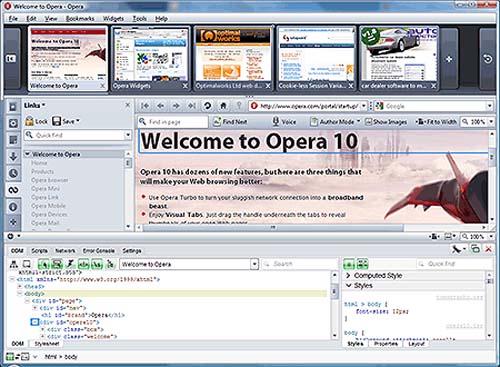Screen dimensions: 500x367
Task: Click the Fast Forward navigation button
Action: pos(192,106)
